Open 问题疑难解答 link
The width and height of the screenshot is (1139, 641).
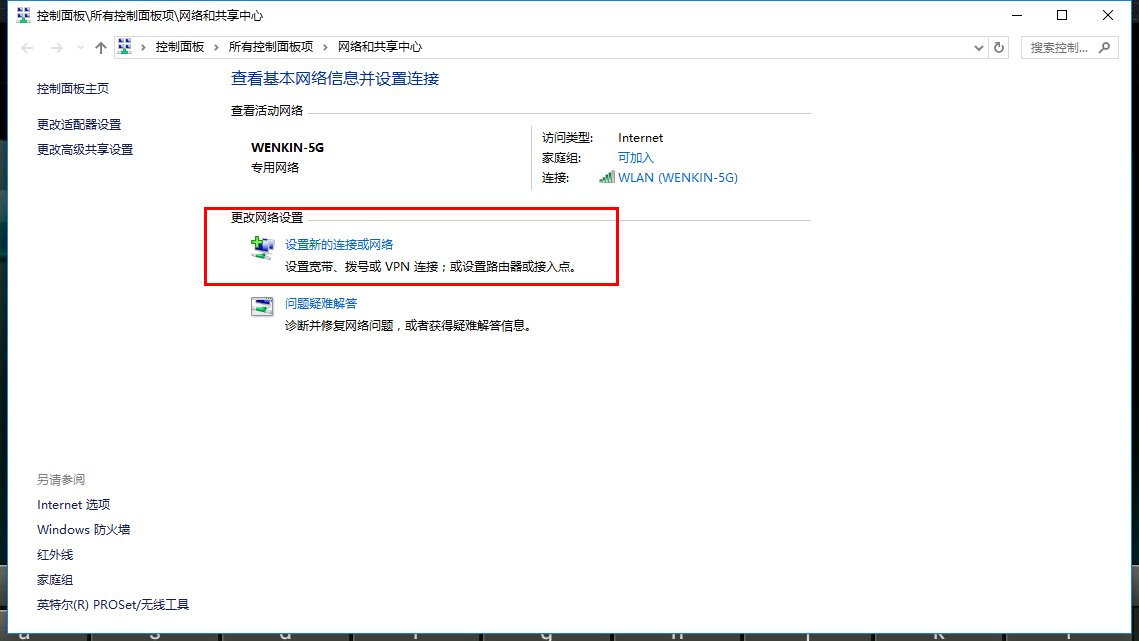(320, 303)
